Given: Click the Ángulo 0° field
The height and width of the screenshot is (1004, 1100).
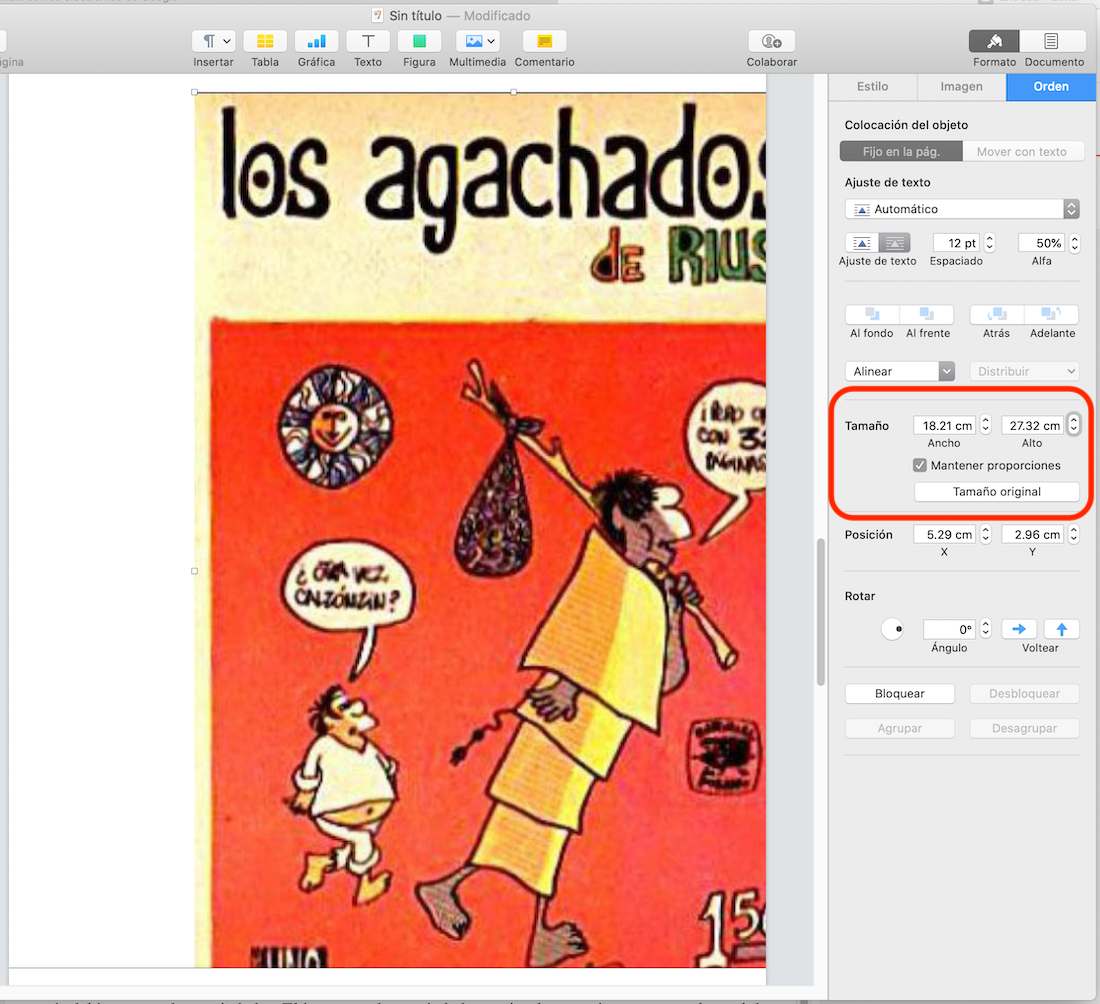Looking at the screenshot, I should pos(949,629).
